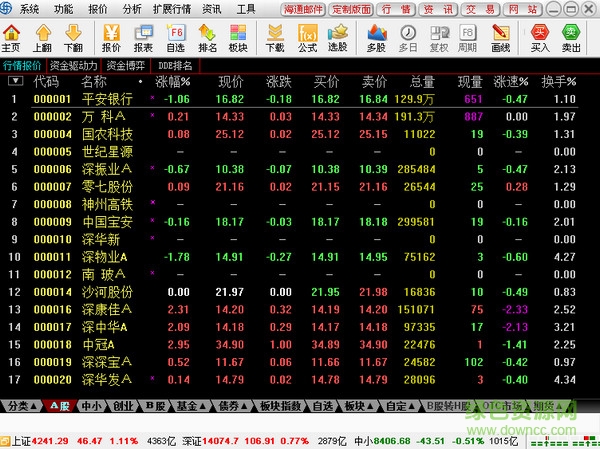600x449 pixels.
Task: Click the 复权 adjustment icon
Action: (439, 38)
